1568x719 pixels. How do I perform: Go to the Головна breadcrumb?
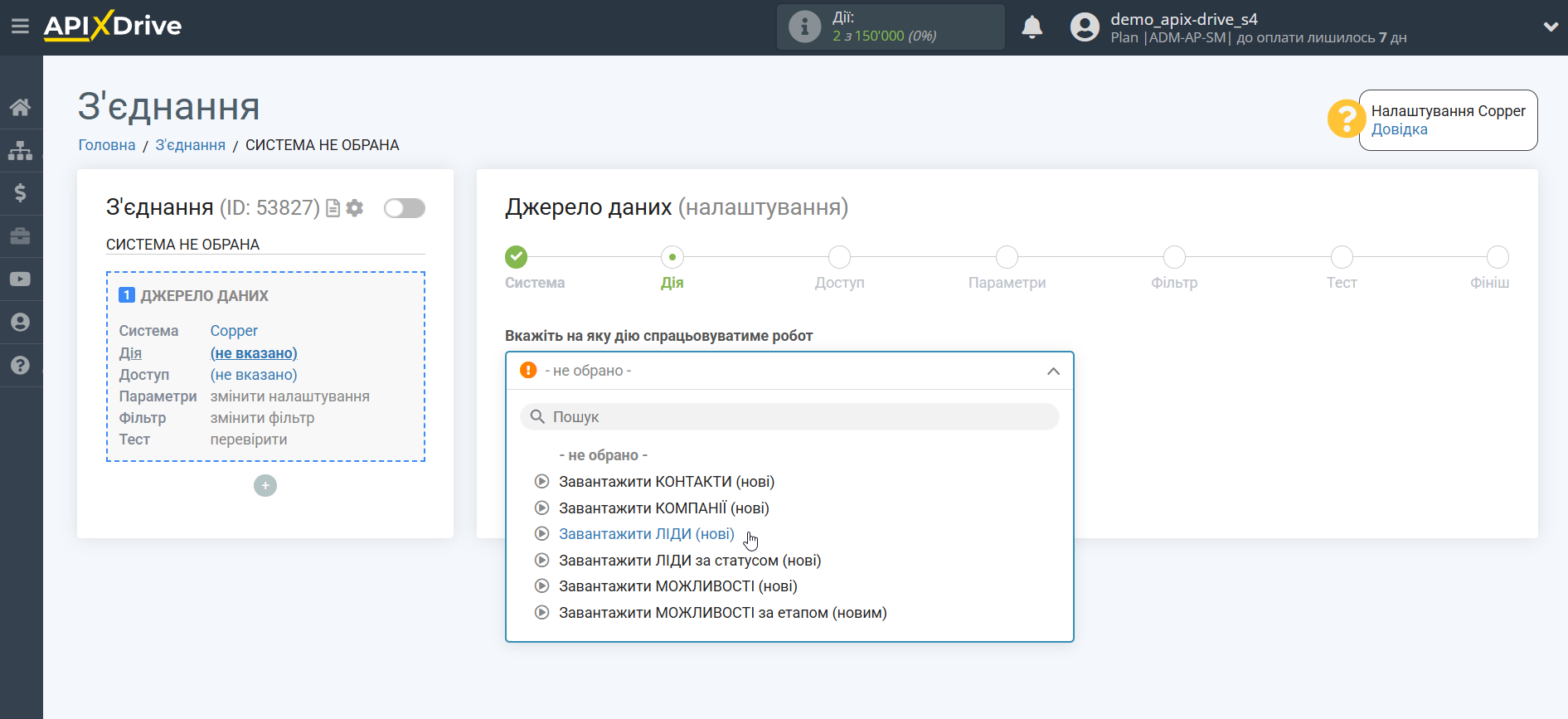[x=107, y=145]
